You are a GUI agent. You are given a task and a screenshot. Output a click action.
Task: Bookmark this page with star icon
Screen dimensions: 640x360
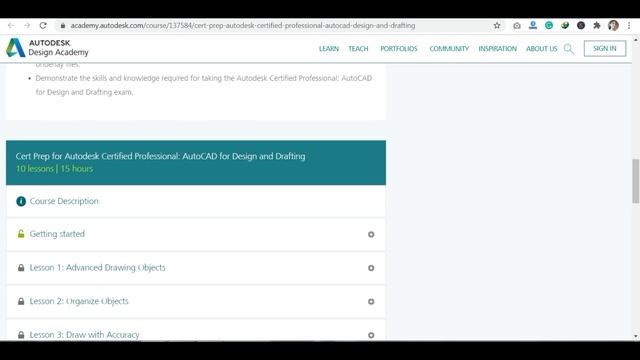coord(497,25)
